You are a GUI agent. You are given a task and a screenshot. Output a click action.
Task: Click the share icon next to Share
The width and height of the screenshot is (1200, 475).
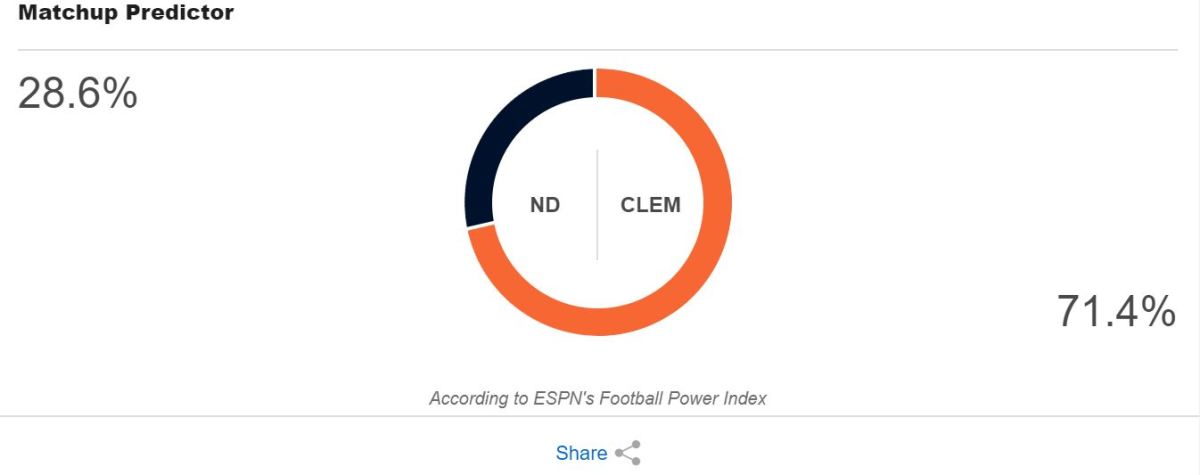(x=628, y=453)
